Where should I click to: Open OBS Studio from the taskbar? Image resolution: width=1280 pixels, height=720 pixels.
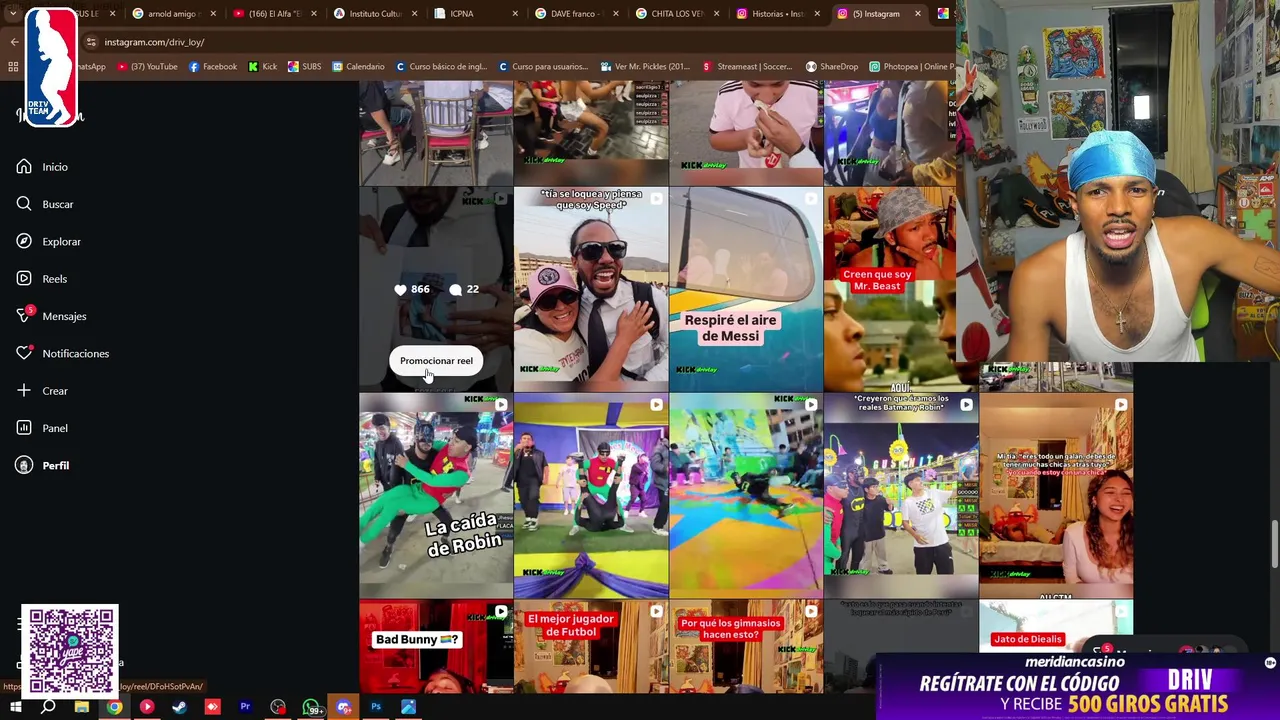(278, 707)
